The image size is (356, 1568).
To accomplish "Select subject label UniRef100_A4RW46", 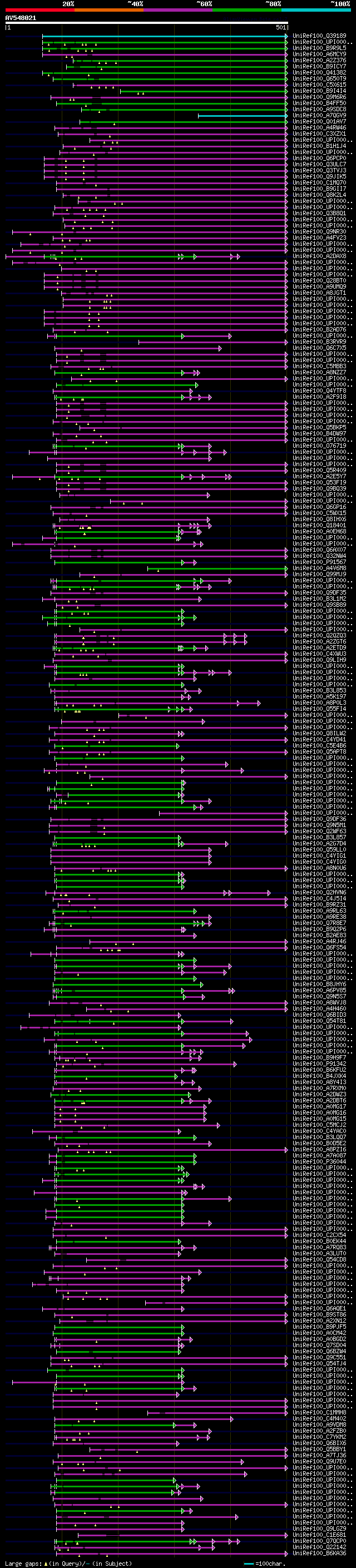I will tap(319, 128).
